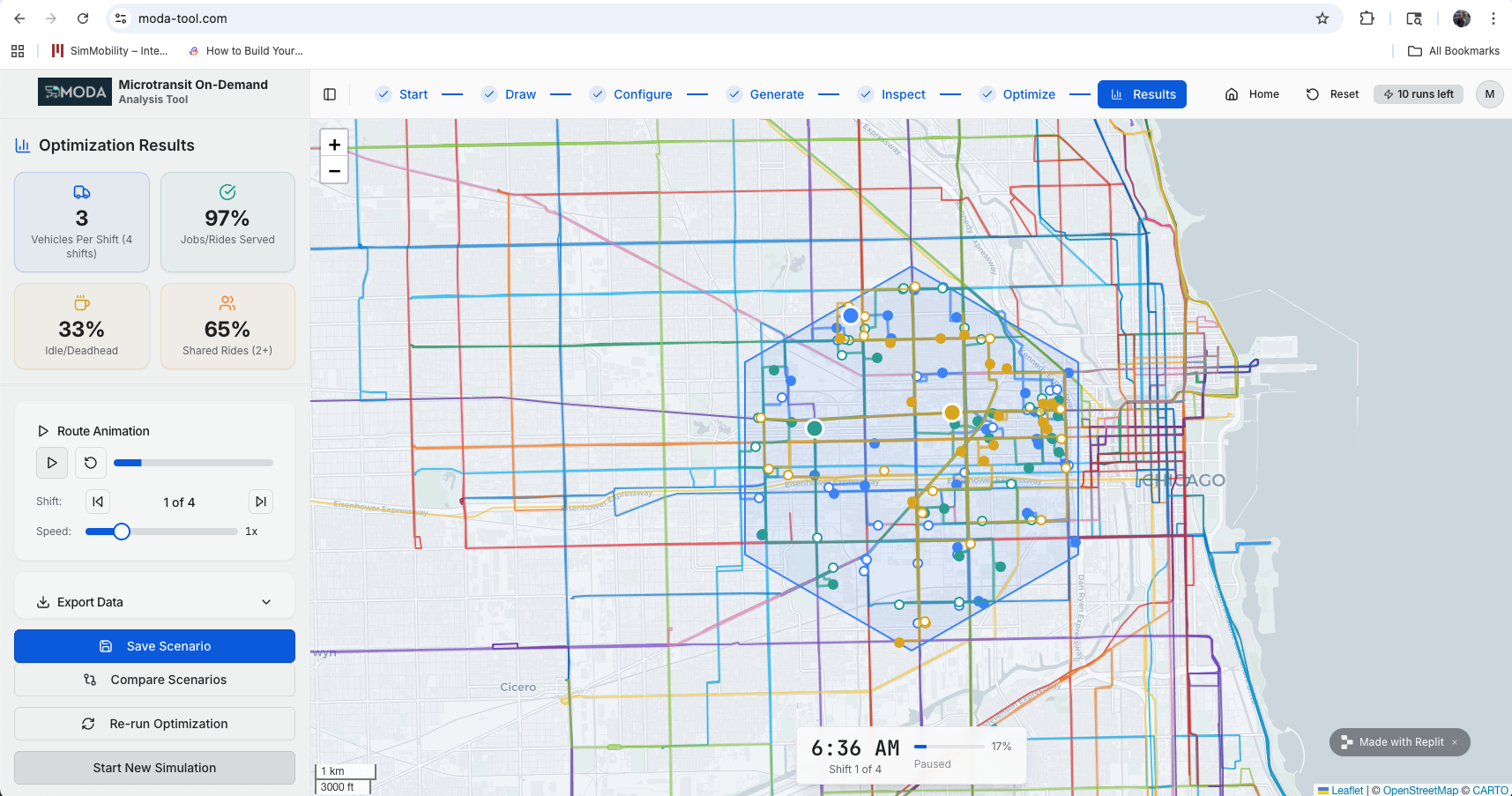The image size is (1512, 796).
Task: Skip to the next shift in the animation
Action: 260,502
